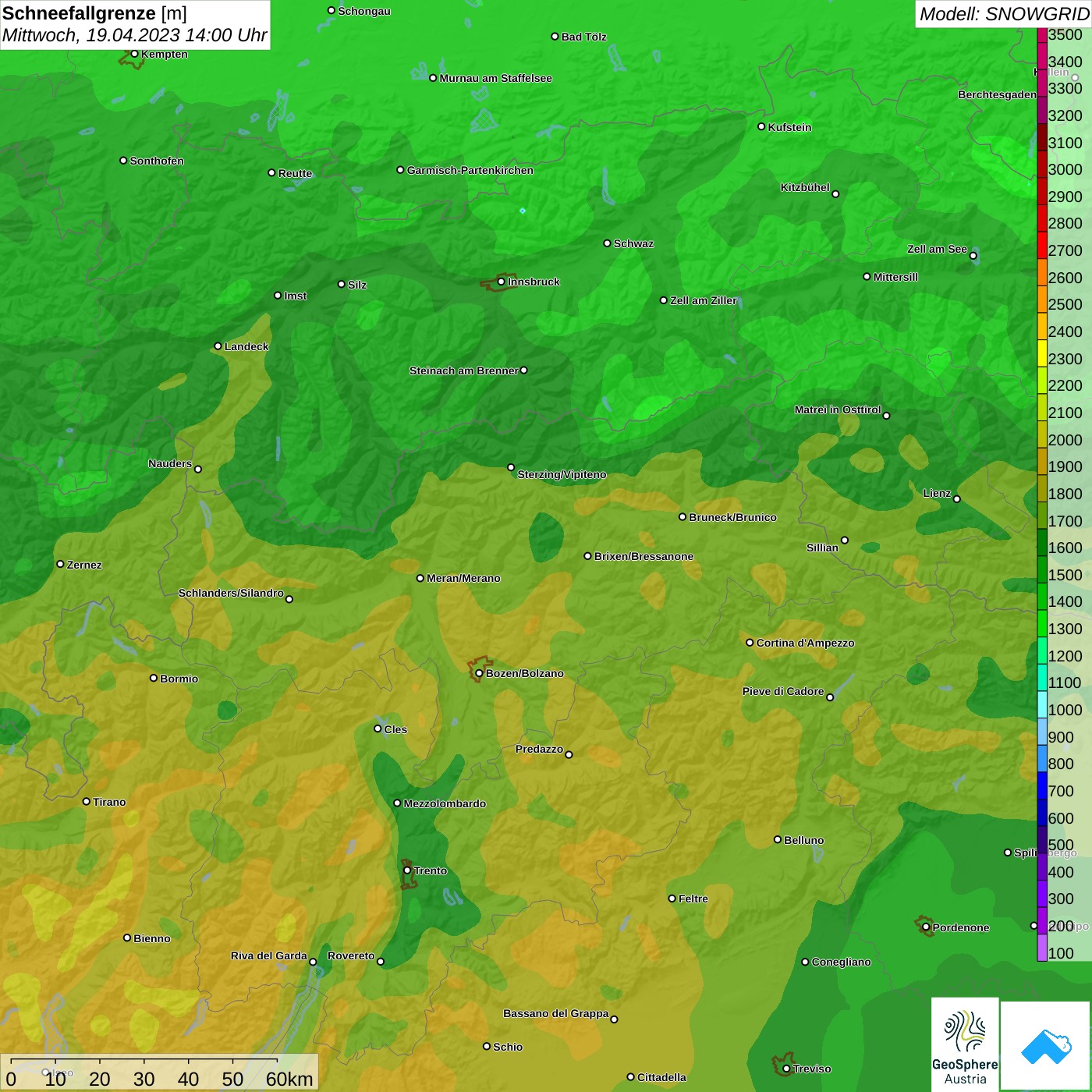The height and width of the screenshot is (1092, 1092).
Task: Click the 2000 legend value
Action: pos(1065,440)
